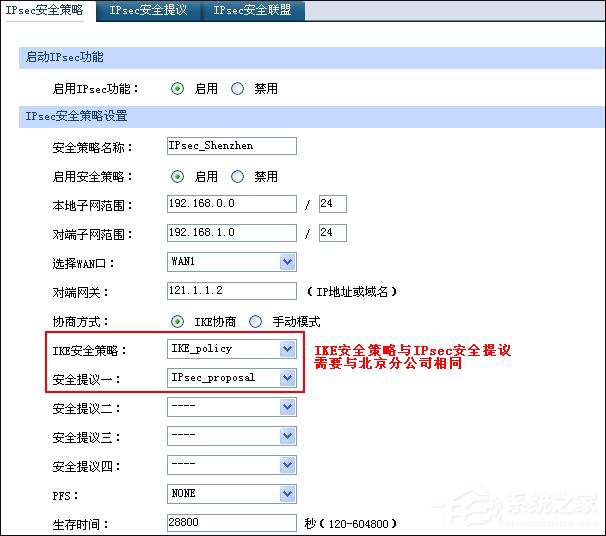This screenshot has width=606, height=536.
Task: Click the PFS label
Action: click(65, 496)
